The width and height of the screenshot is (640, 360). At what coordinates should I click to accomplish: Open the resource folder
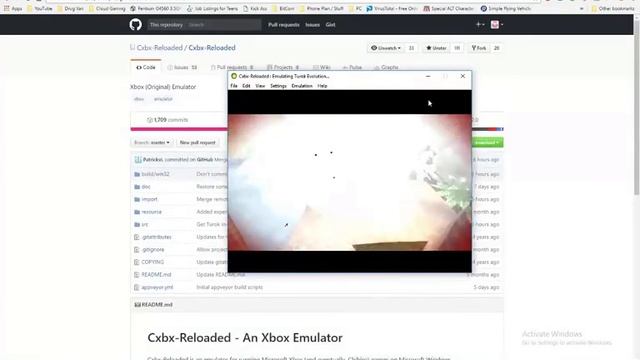(152, 212)
